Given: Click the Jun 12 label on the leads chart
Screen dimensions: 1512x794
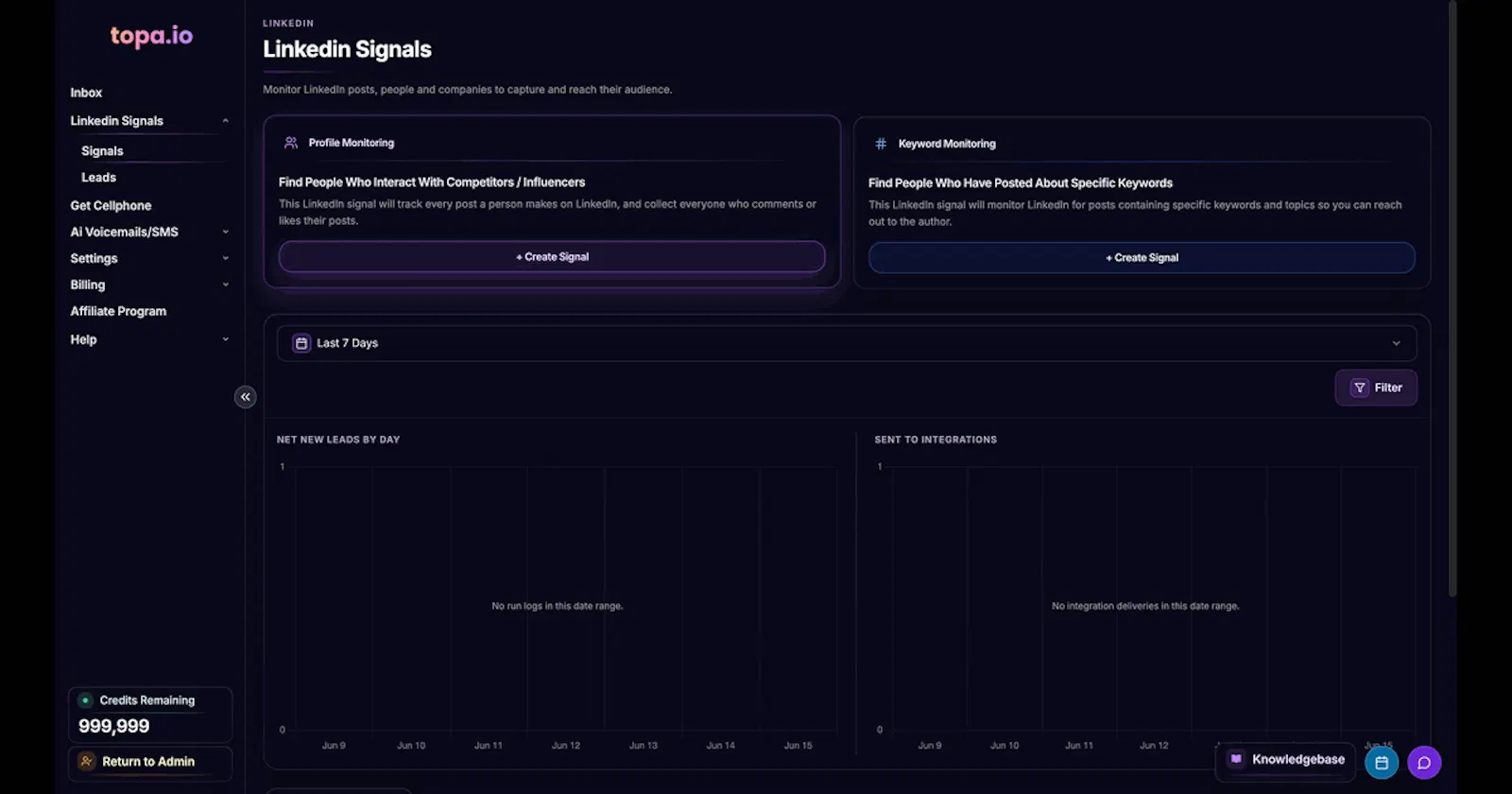Looking at the screenshot, I should click(566, 746).
